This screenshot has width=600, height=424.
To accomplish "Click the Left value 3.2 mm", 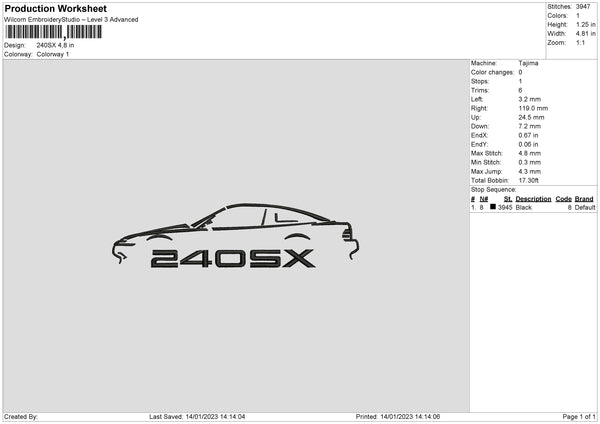I will click(x=530, y=99).
